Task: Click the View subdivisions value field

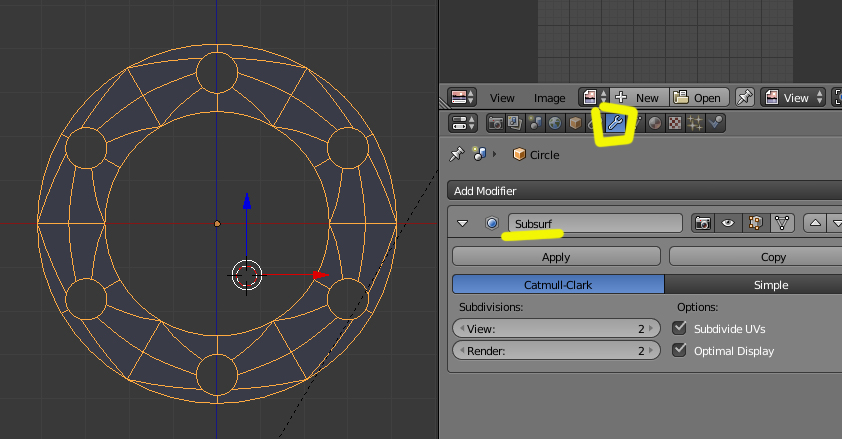Action: pyautogui.click(x=556, y=328)
